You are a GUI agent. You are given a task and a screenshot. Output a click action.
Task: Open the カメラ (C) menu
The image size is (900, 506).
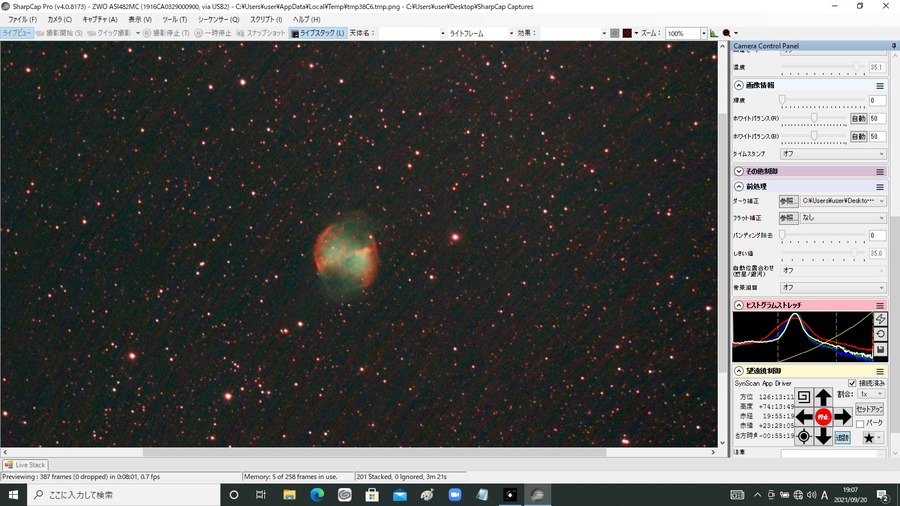59,19
